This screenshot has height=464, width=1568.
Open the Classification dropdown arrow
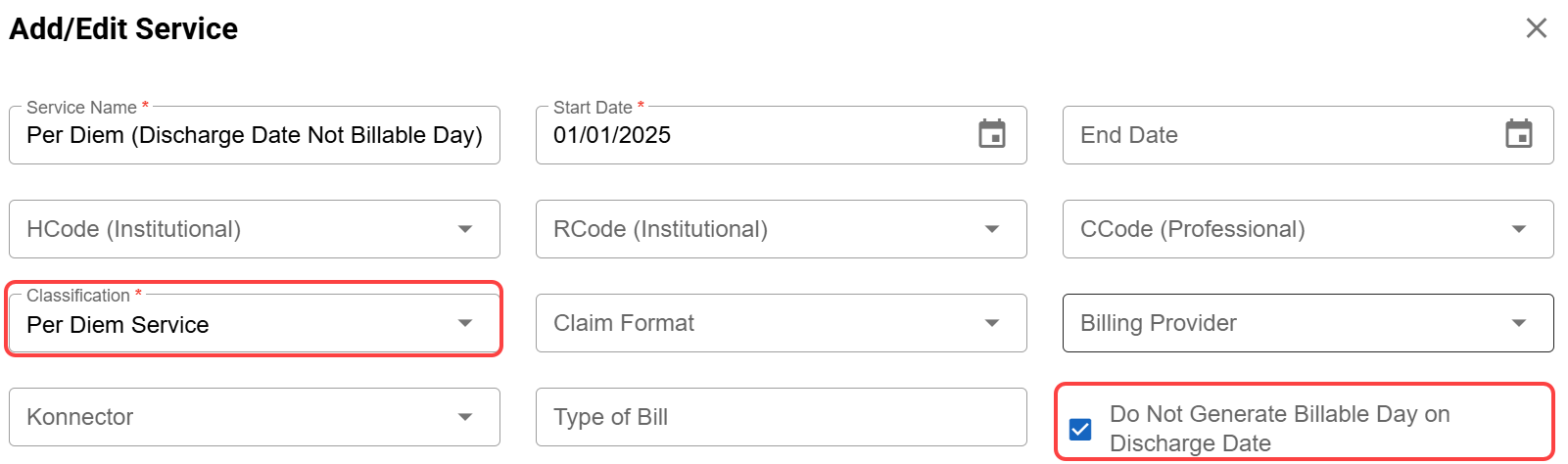tap(465, 323)
